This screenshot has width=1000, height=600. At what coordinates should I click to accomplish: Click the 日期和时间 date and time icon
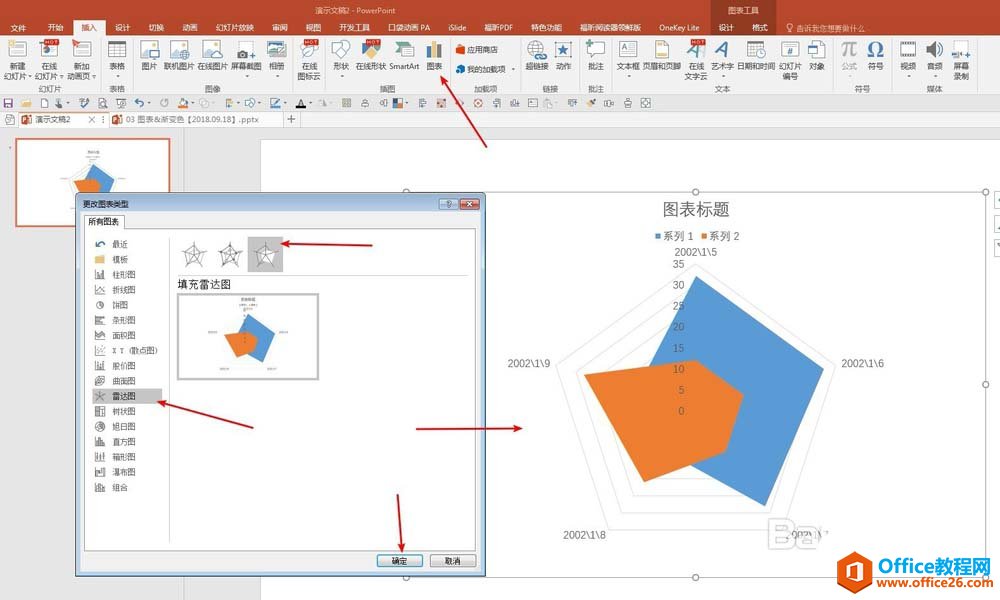pyautogui.click(x=756, y=55)
